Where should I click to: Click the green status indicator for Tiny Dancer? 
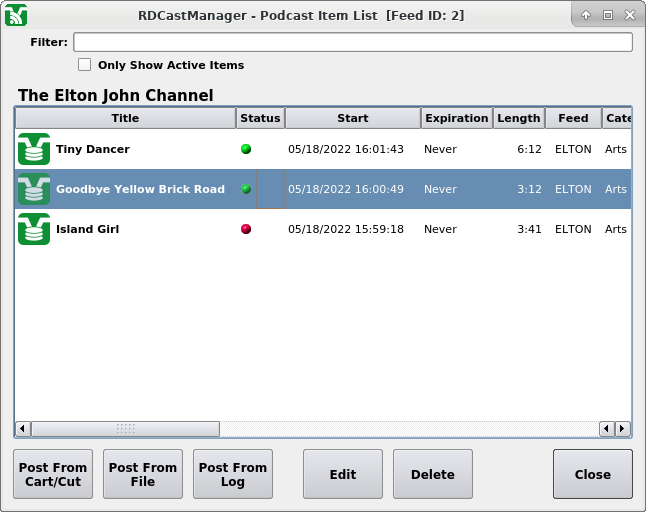[x=246, y=149]
